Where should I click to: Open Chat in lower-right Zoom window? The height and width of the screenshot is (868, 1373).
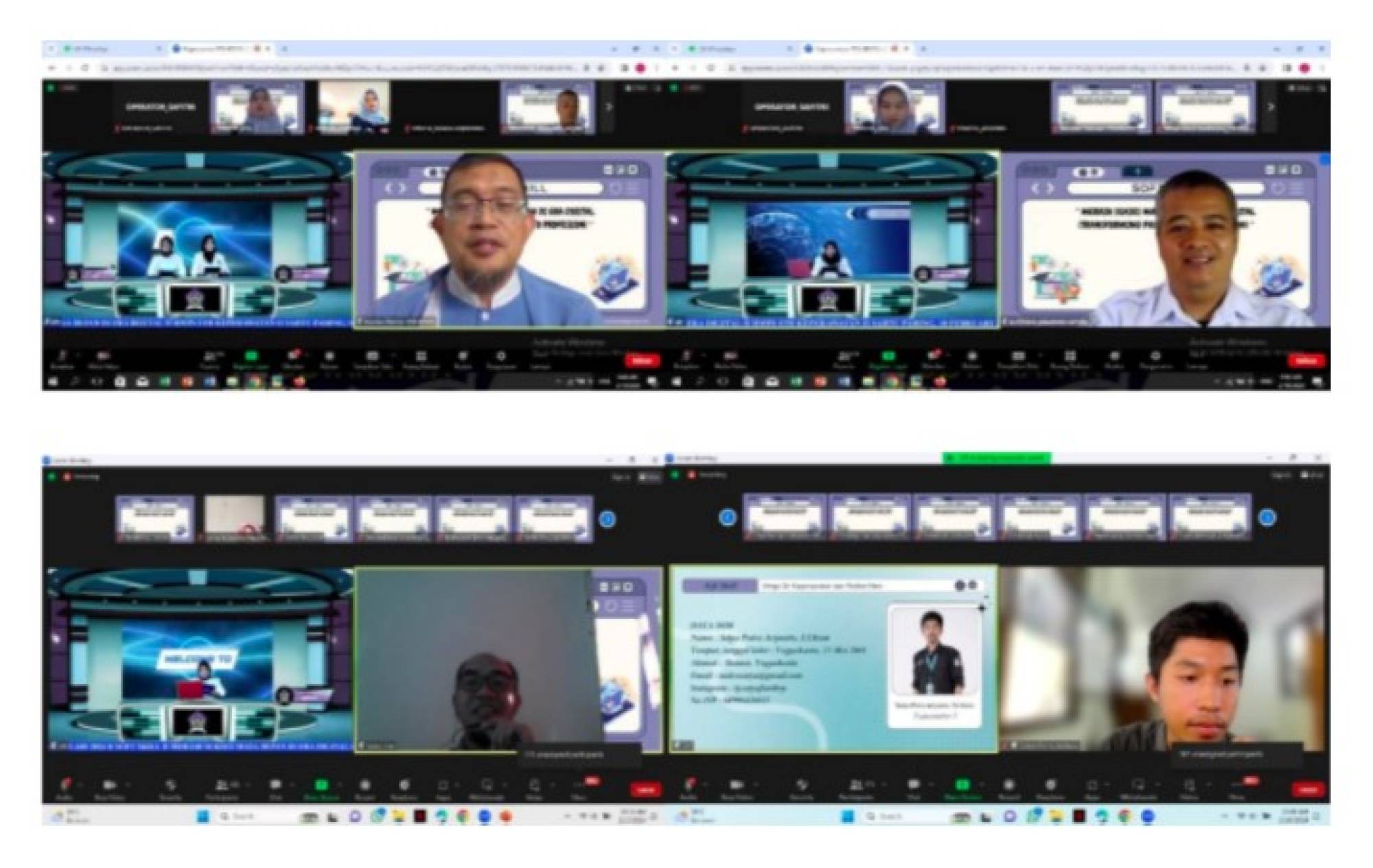click(913, 786)
